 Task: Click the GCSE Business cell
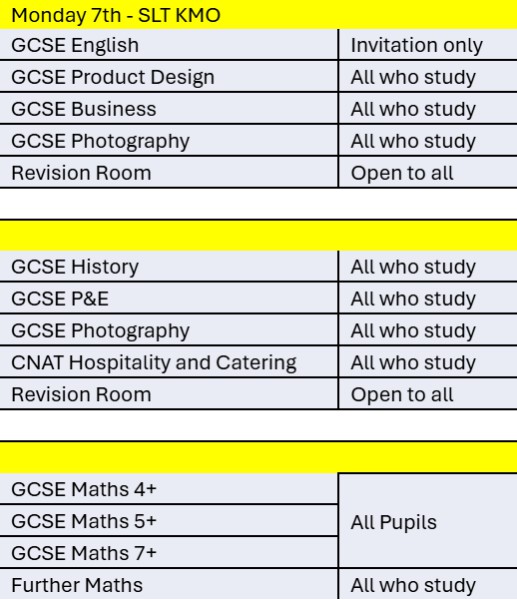[169, 108]
